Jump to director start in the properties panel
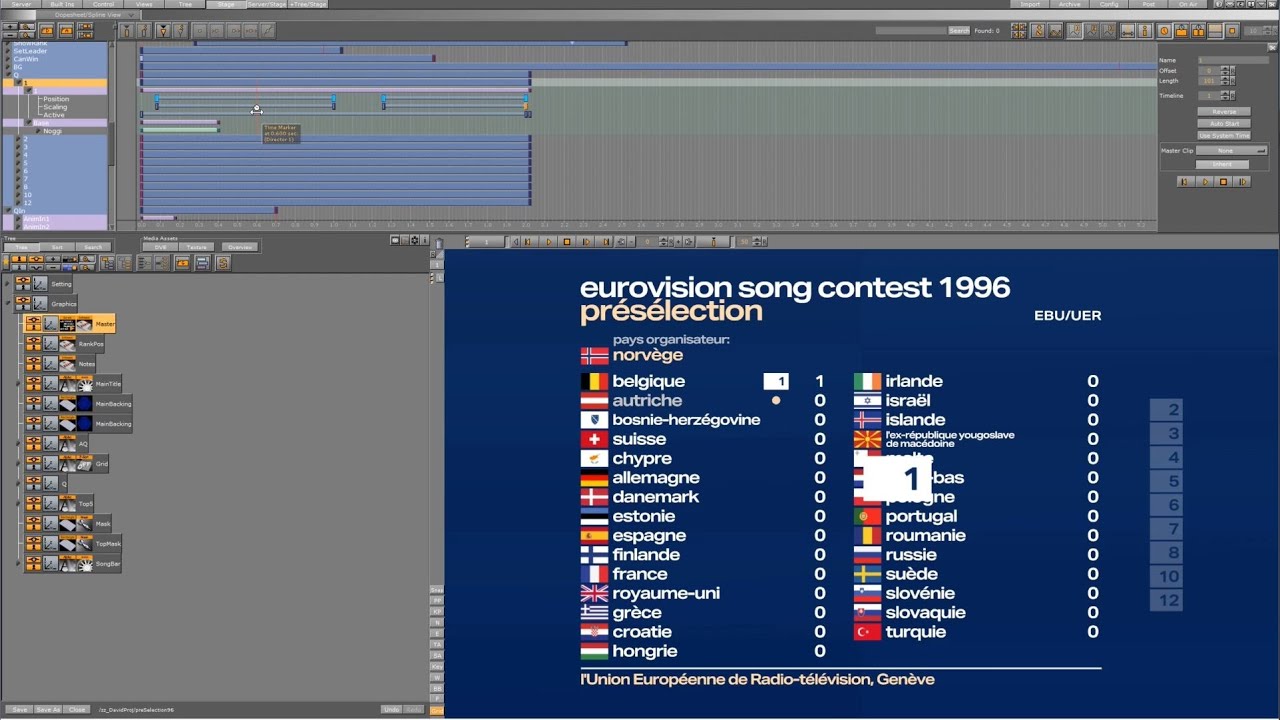 coord(1185,182)
